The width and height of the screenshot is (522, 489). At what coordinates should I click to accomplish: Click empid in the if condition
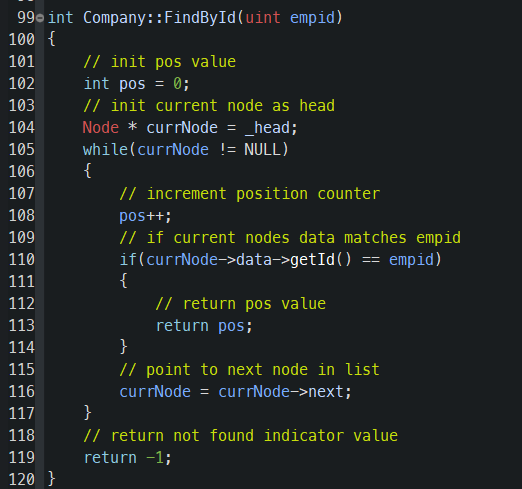tap(411, 260)
